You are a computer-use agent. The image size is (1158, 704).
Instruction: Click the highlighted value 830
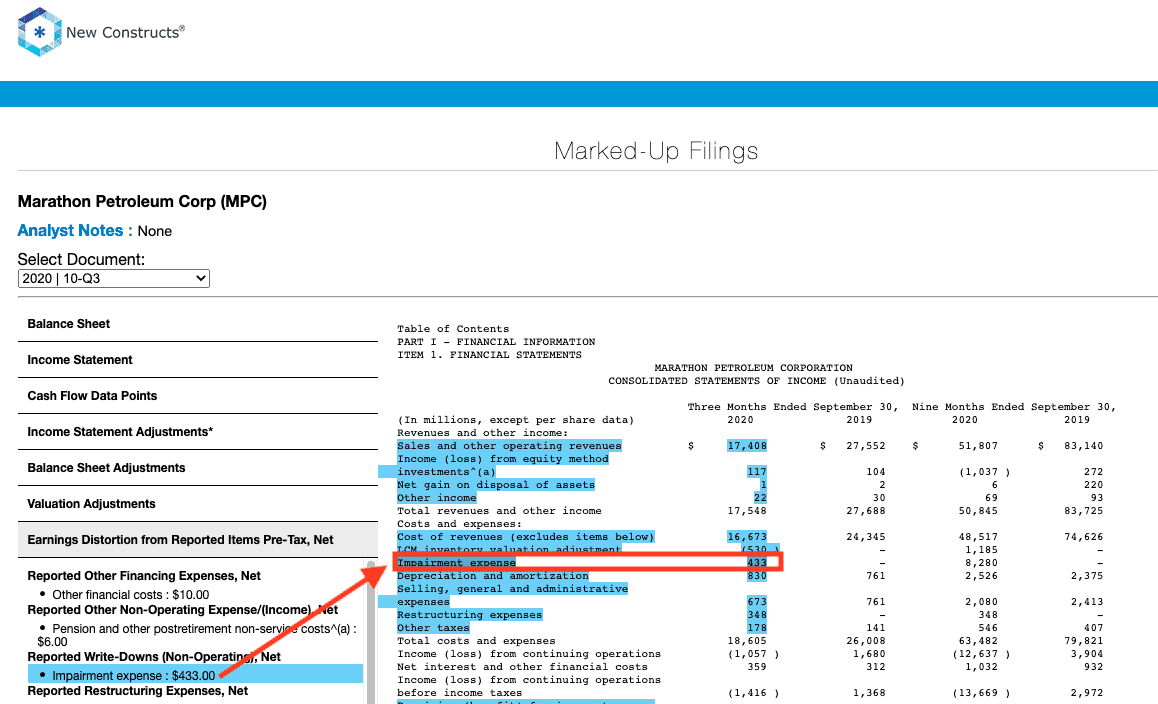click(757, 575)
